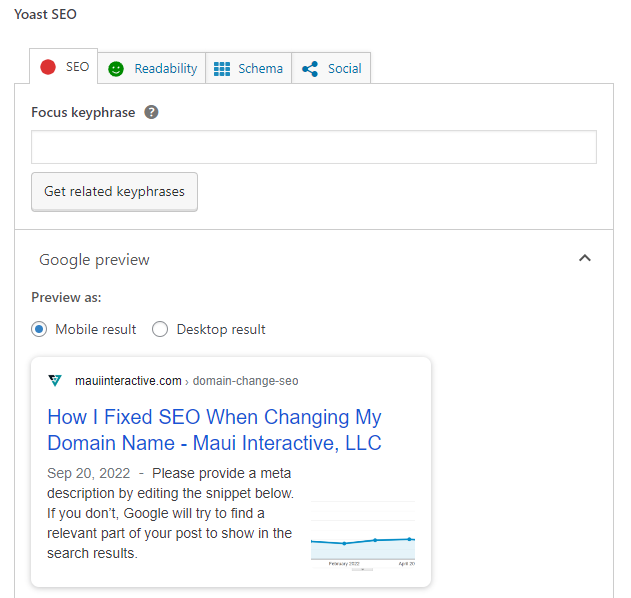This screenshot has width=631, height=598.
Task: Click preview title How I Fixed SEO
Action: tap(214, 430)
